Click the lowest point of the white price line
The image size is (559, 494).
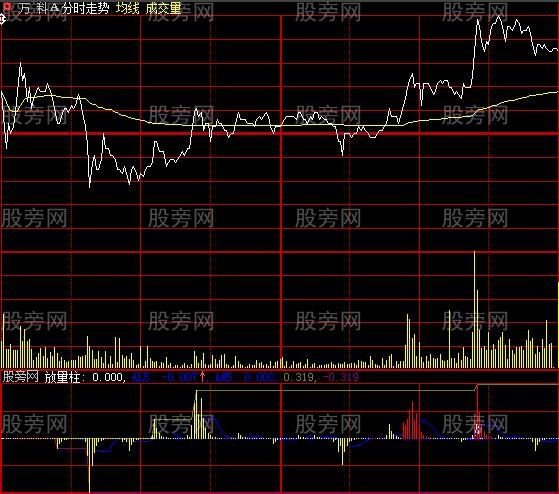pyautogui.click(x=89, y=186)
